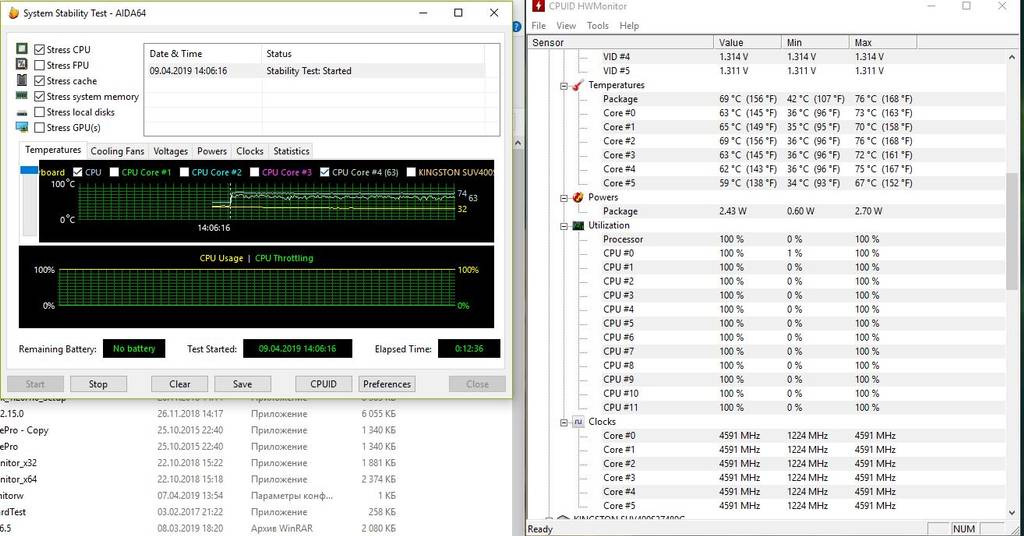The width and height of the screenshot is (1024, 536).
Task: Click the Date & Time column header
Action: pyautogui.click(x=202, y=54)
